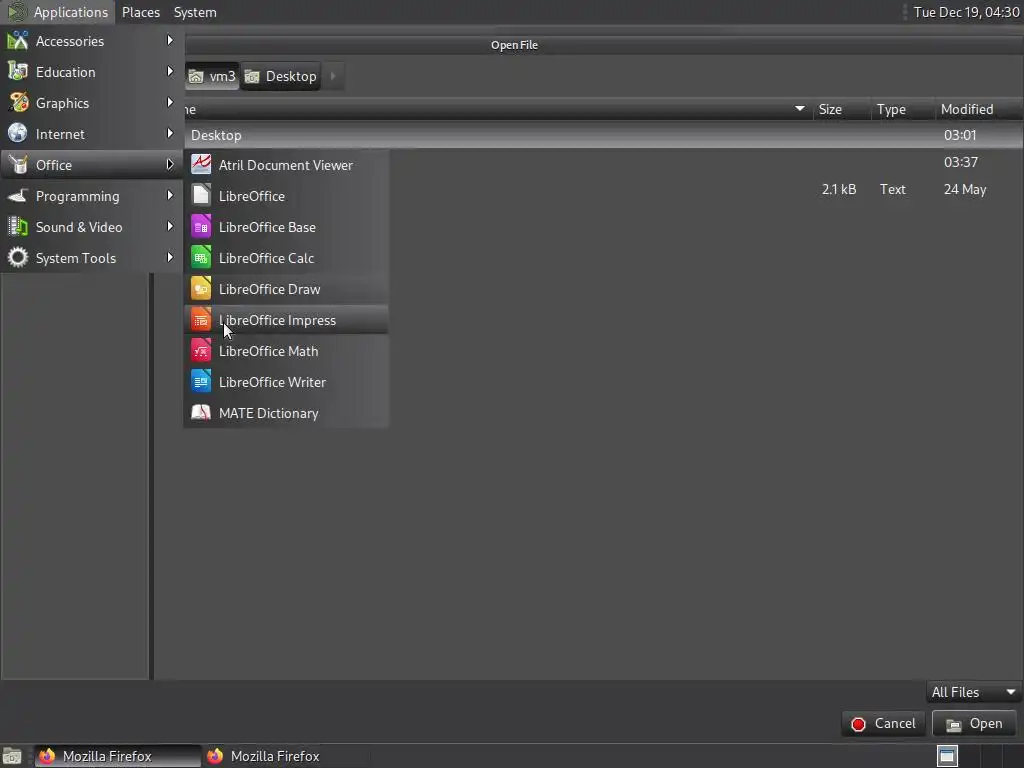Expand the Accessories submenu arrow
Image resolution: width=1024 pixels, height=768 pixels.
click(x=170, y=40)
